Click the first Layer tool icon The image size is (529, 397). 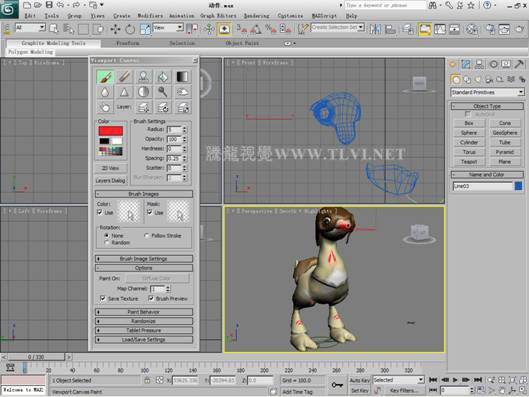[144, 107]
